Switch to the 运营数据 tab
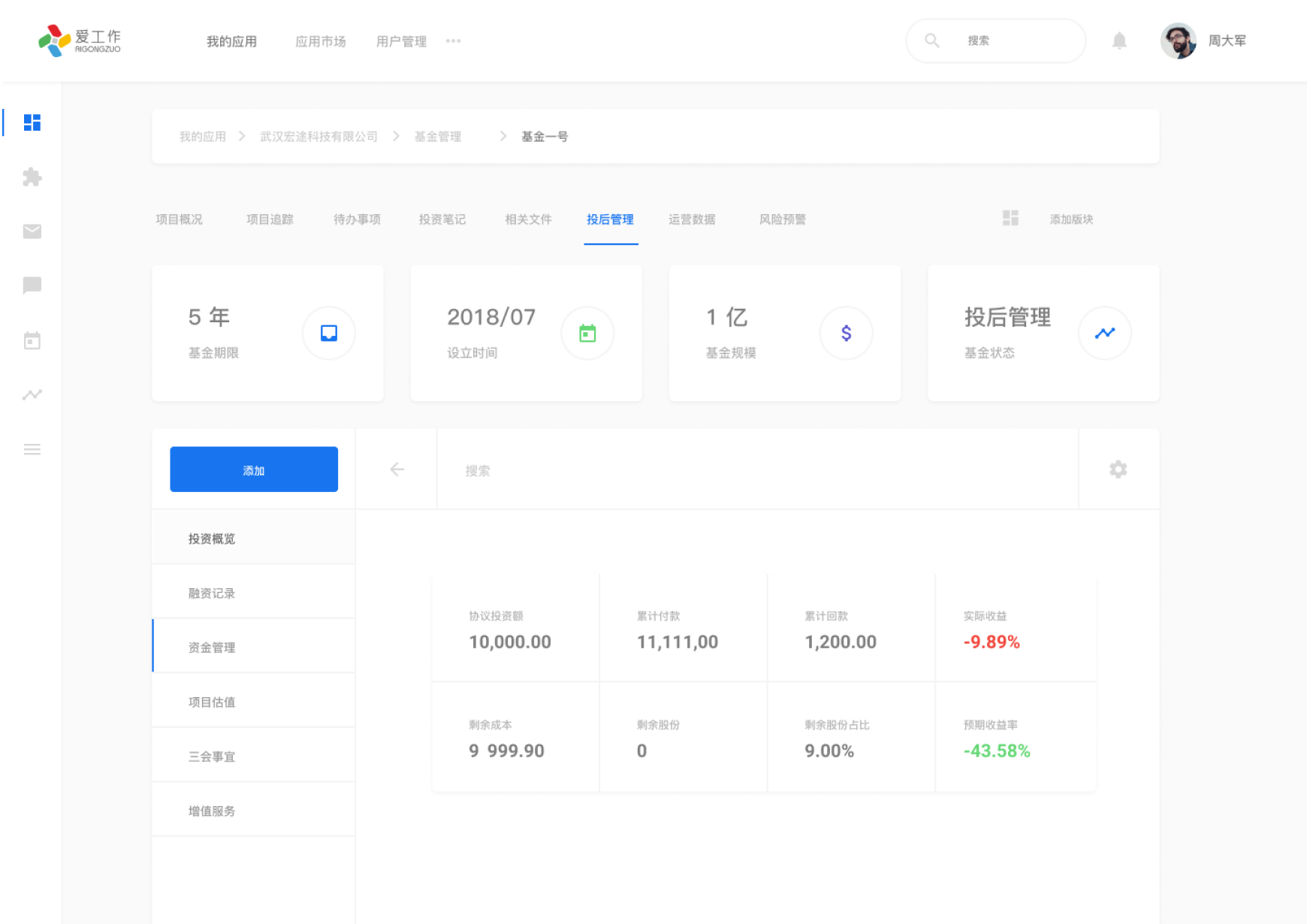1307x924 pixels. tap(692, 219)
